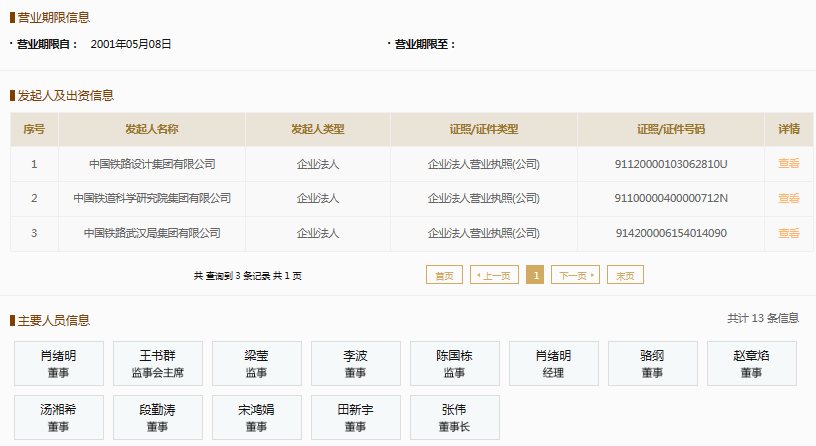Image resolution: width=816 pixels, height=446 pixels.
Task: Click the 发起人及出资信息 section heading
Action: coord(66,96)
